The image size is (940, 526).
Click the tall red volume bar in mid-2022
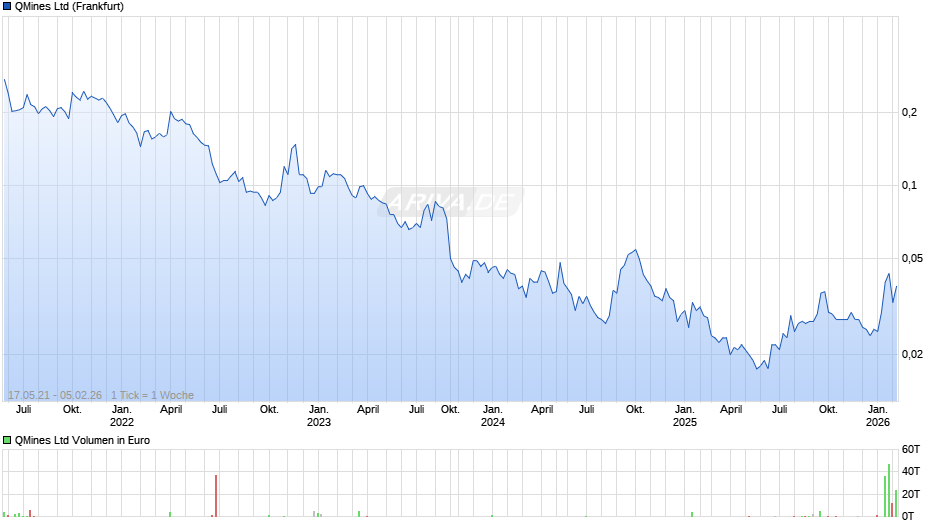pyautogui.click(x=216, y=496)
